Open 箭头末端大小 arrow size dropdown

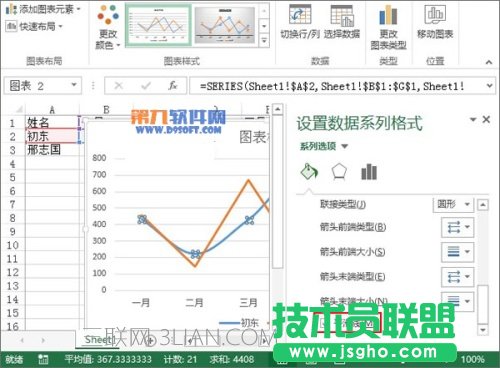click(x=458, y=301)
